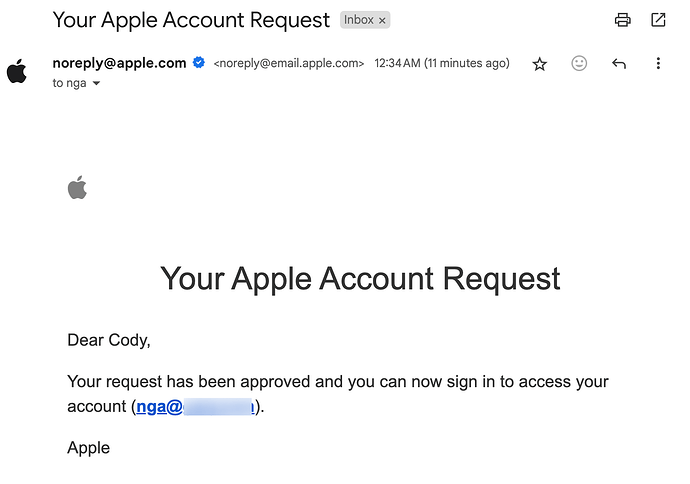Click the Inbox label chip

tap(365, 20)
